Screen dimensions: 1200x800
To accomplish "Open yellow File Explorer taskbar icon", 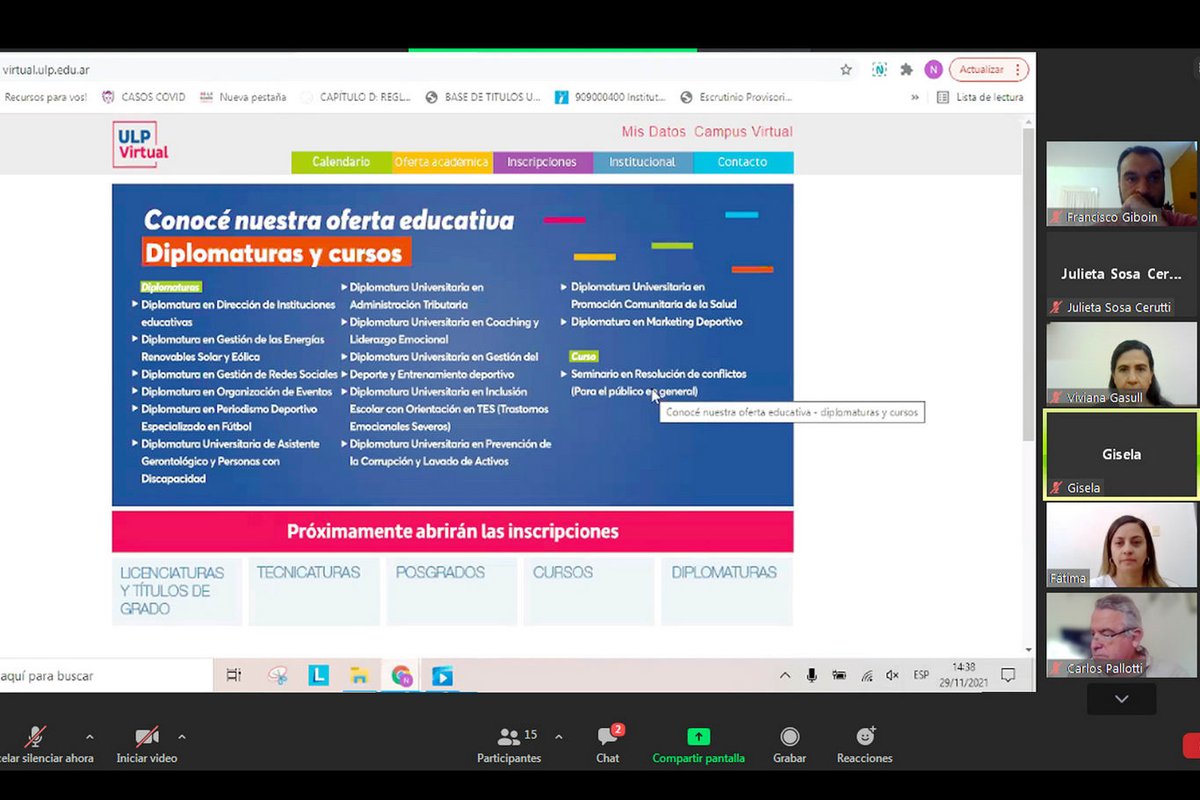I will pos(359,676).
